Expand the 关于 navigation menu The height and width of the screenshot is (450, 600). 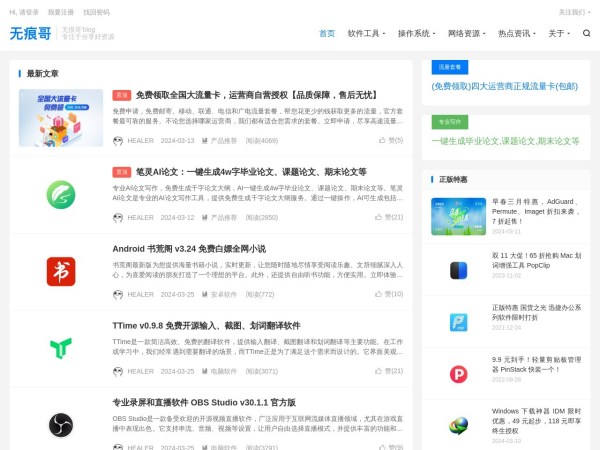pyautogui.click(x=559, y=33)
